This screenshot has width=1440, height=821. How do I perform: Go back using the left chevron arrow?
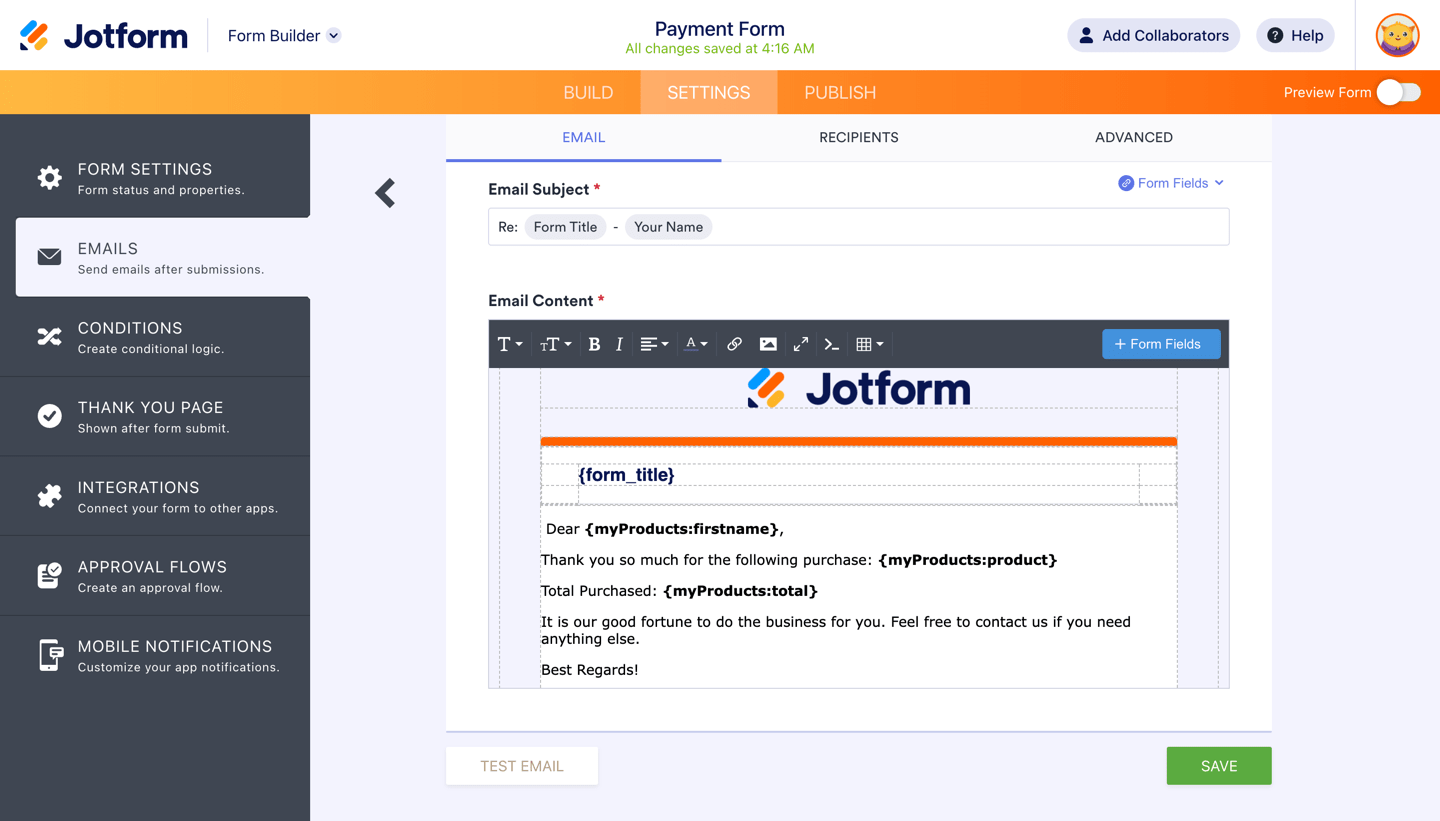pyautogui.click(x=385, y=193)
